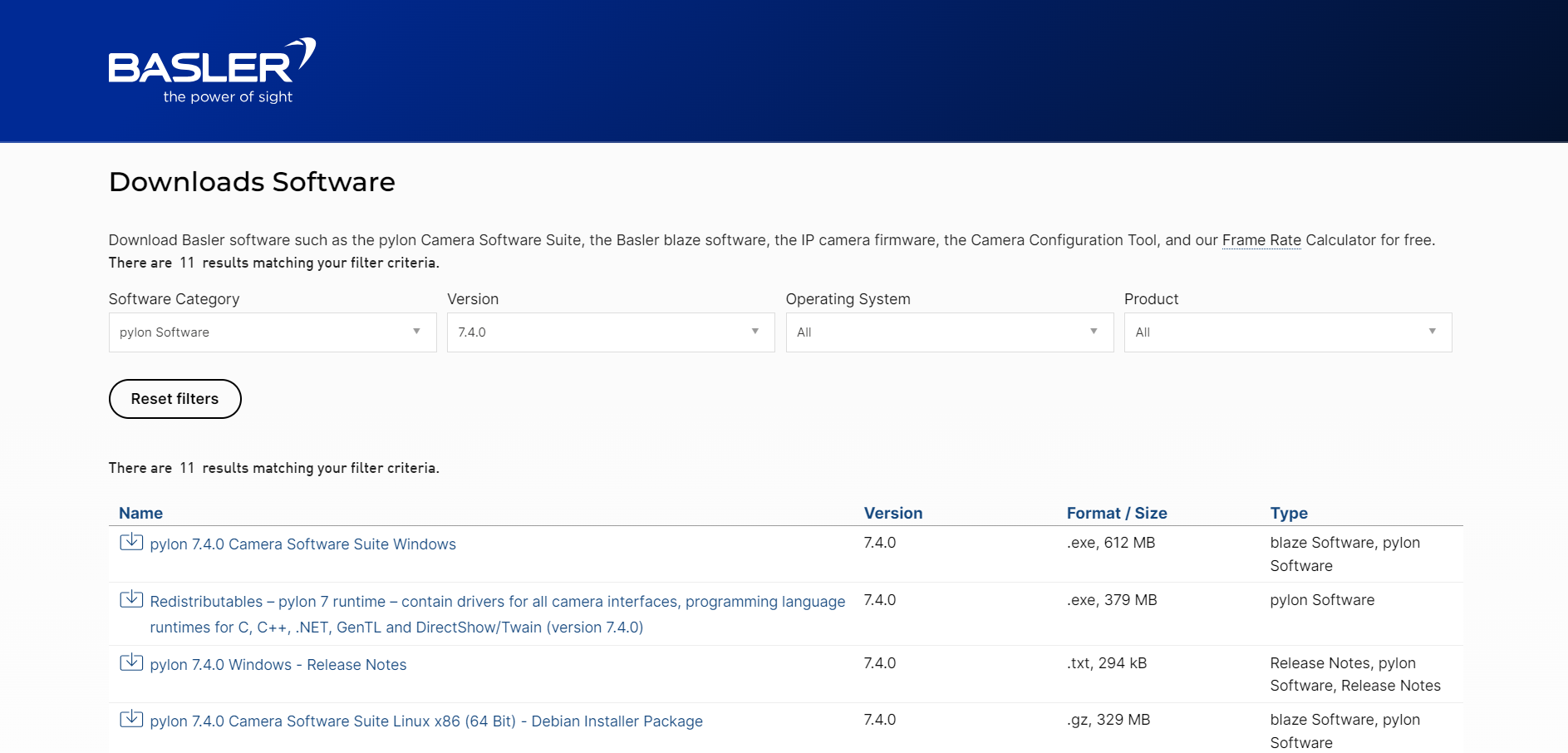Open pylon 7.4.0 Linux x86 Debian Installer link

point(426,721)
